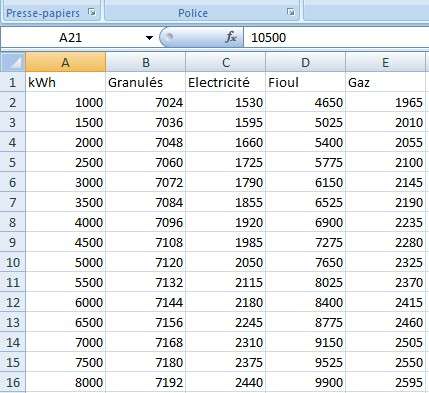Image resolution: width=429 pixels, height=393 pixels.
Task: Select cell containing 9900
Action: (x=305, y=382)
